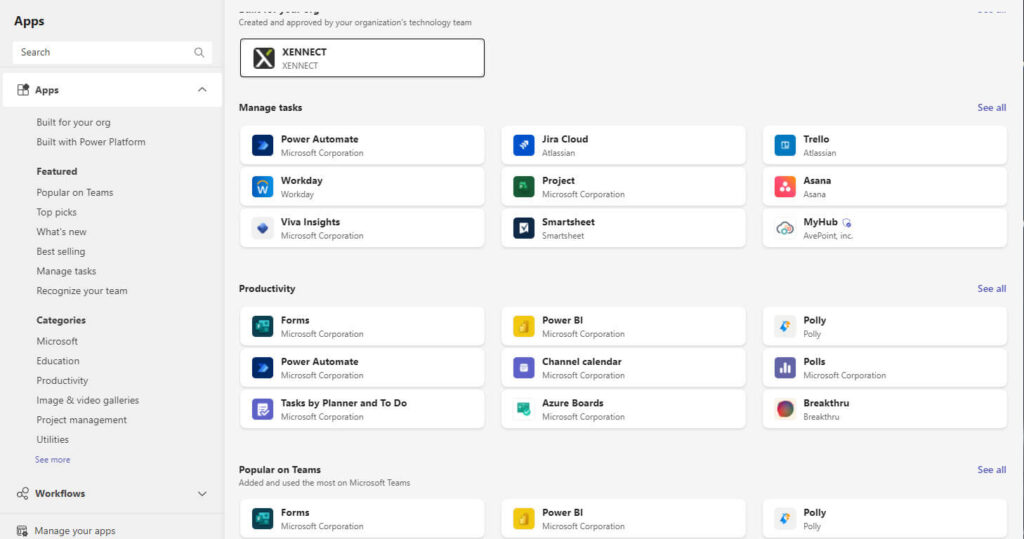Select Best selling in sidebar

[x=61, y=252]
